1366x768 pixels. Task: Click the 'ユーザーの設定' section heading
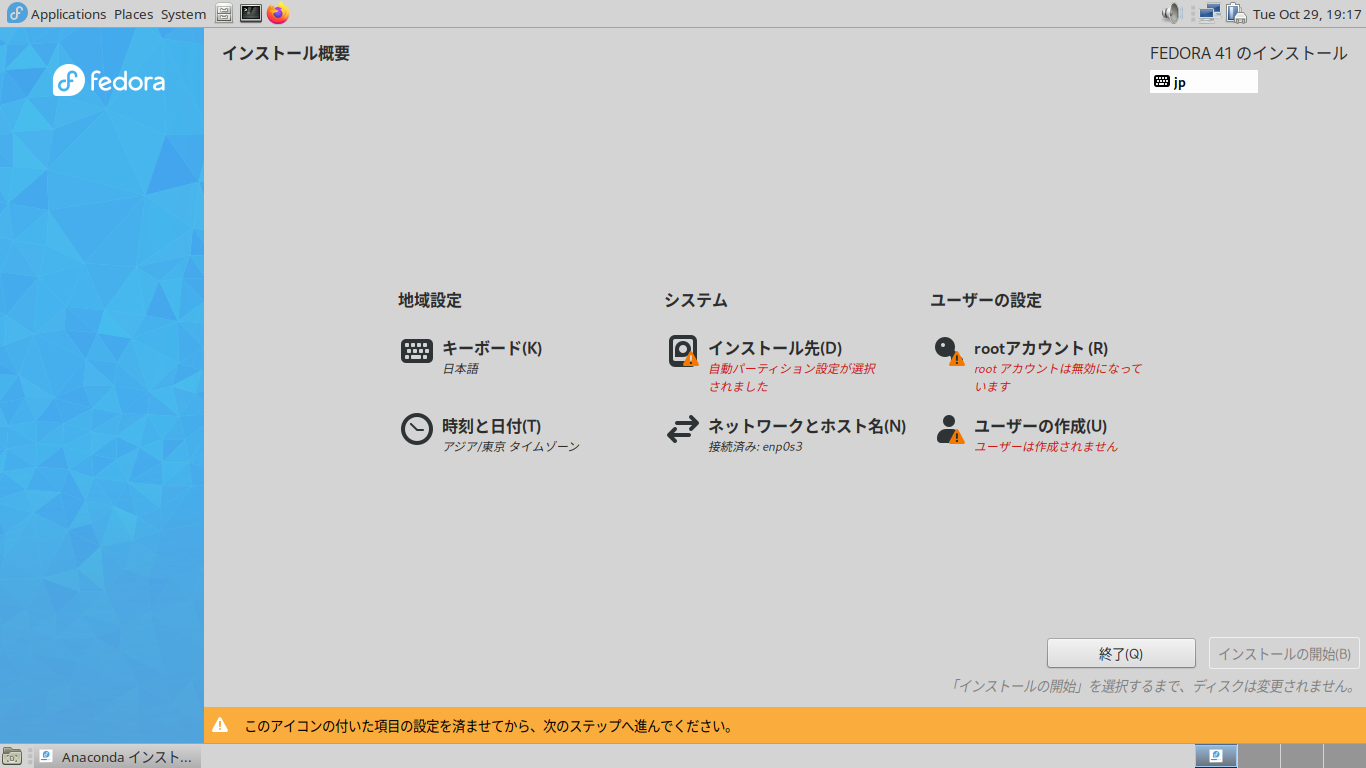tap(986, 300)
